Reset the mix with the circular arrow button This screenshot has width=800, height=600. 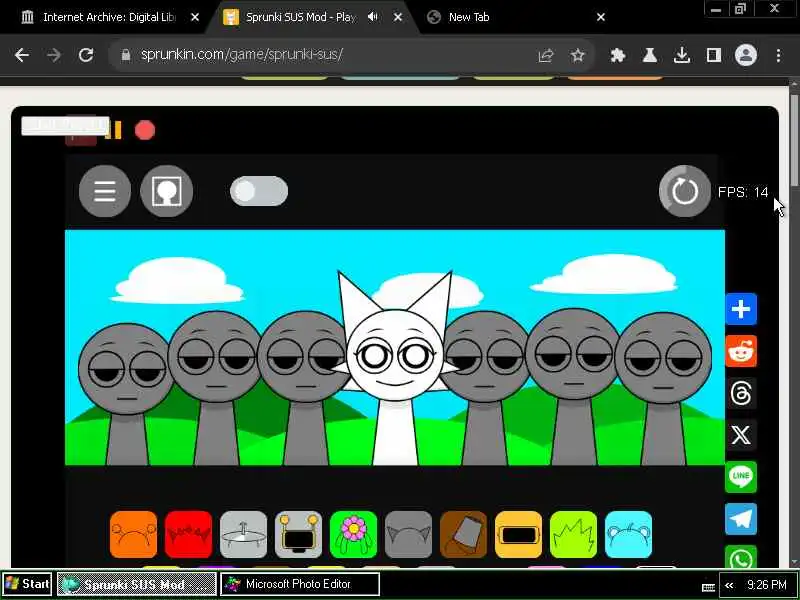point(685,191)
